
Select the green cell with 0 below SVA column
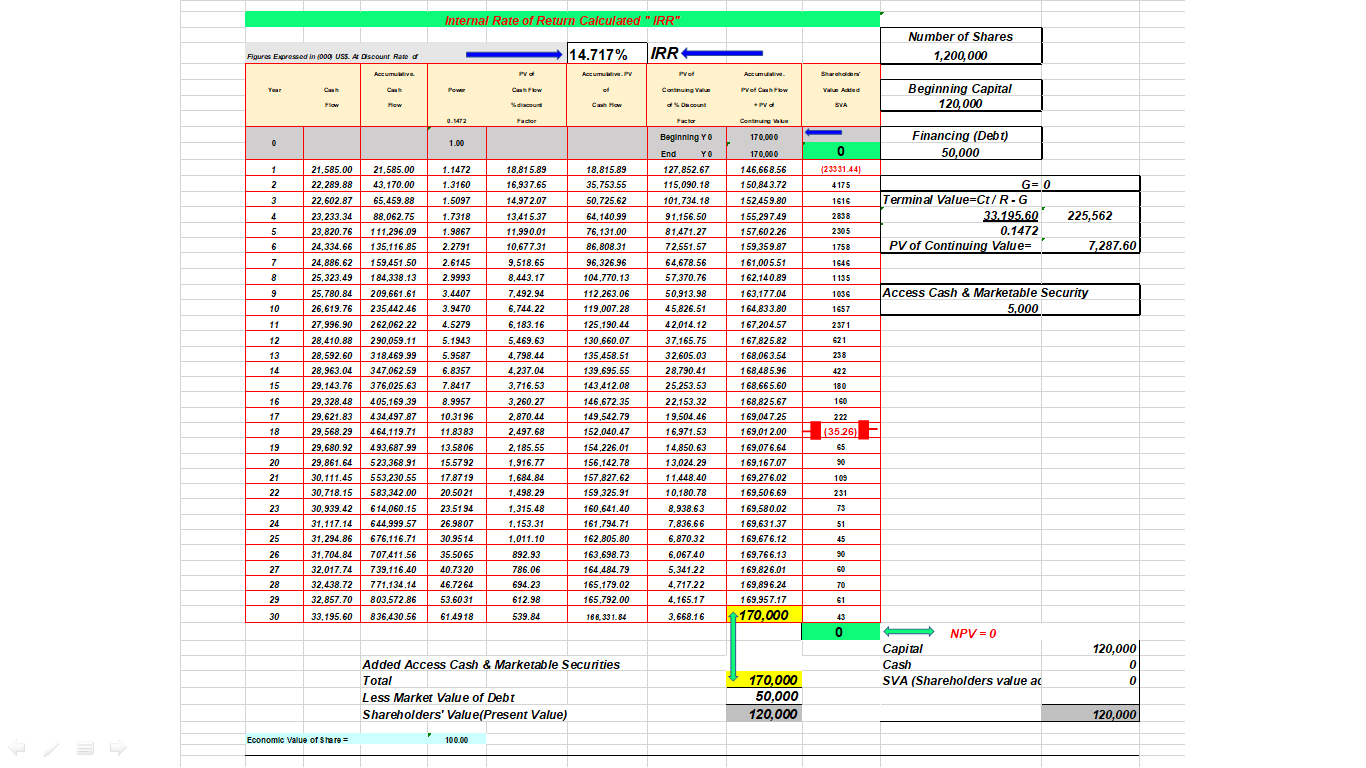840,632
